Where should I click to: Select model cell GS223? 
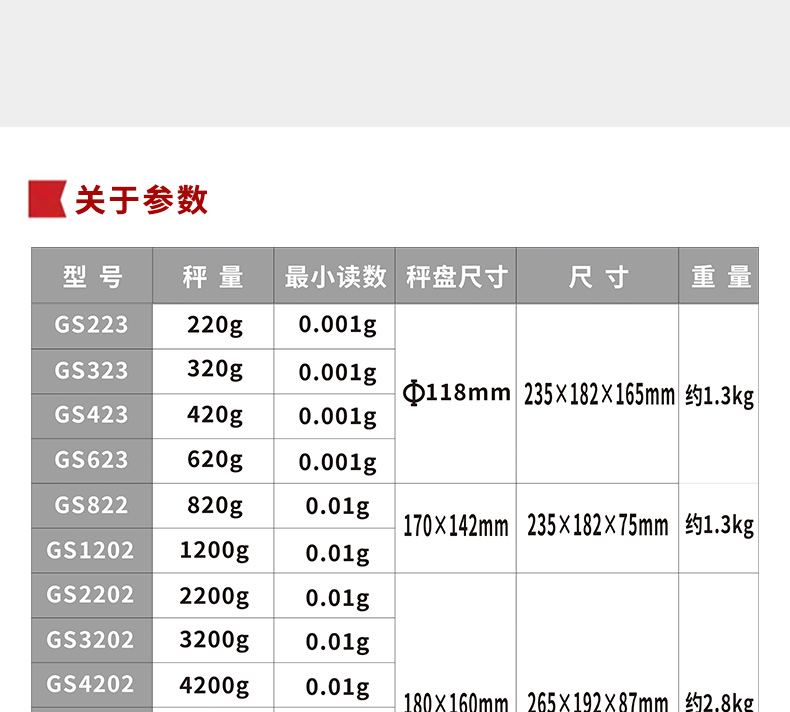92,326
